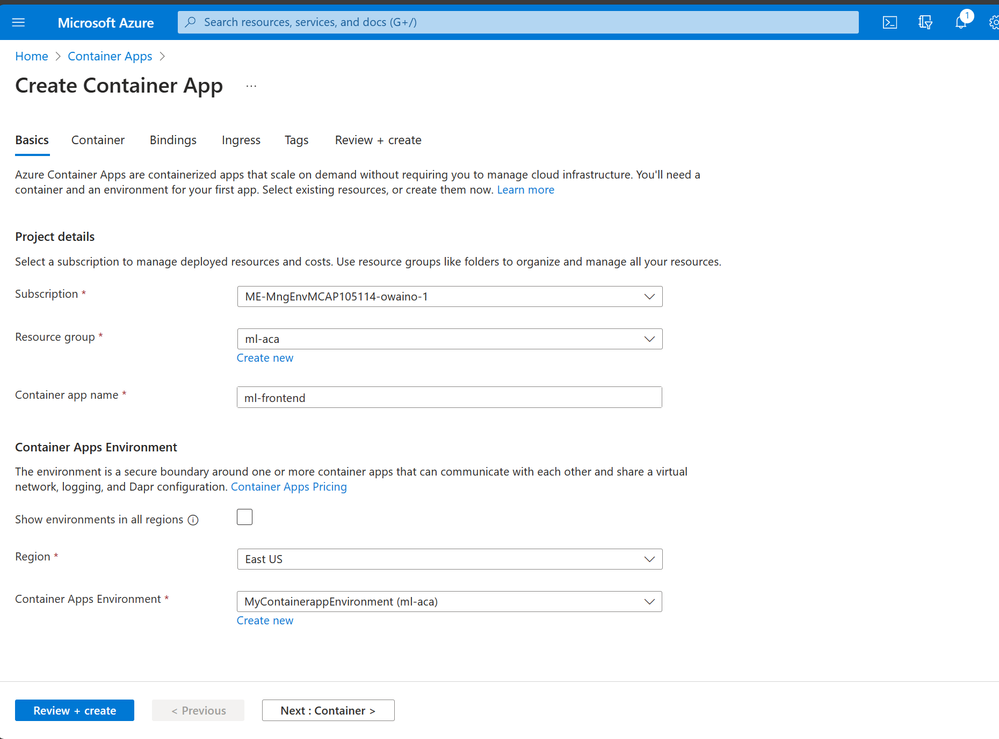This screenshot has width=999, height=739.
Task: Click Next : Container button
Action: click(x=328, y=710)
